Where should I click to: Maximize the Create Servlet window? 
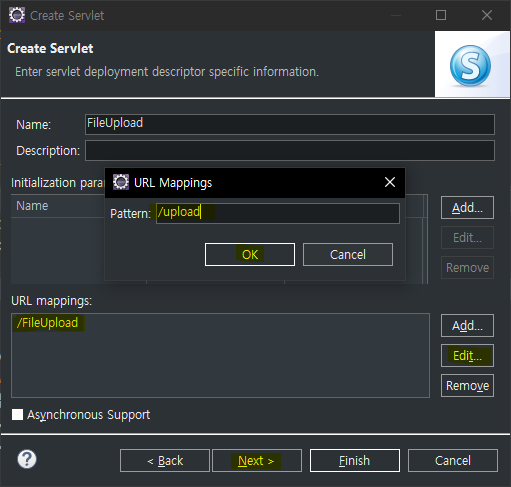coord(441,15)
